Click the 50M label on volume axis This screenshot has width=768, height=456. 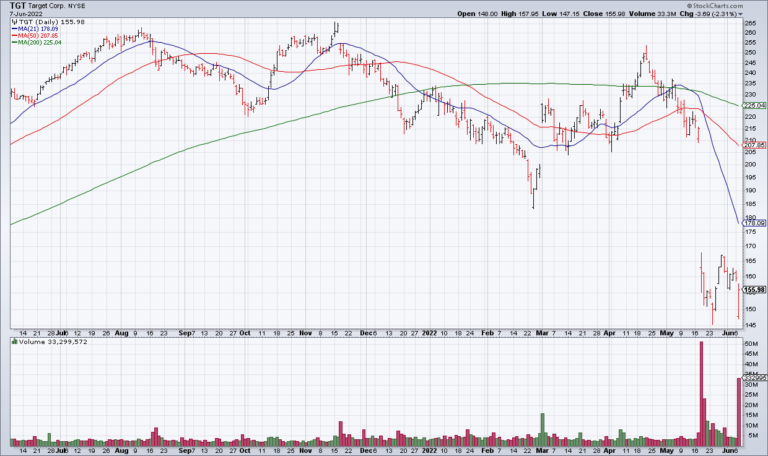click(x=751, y=344)
